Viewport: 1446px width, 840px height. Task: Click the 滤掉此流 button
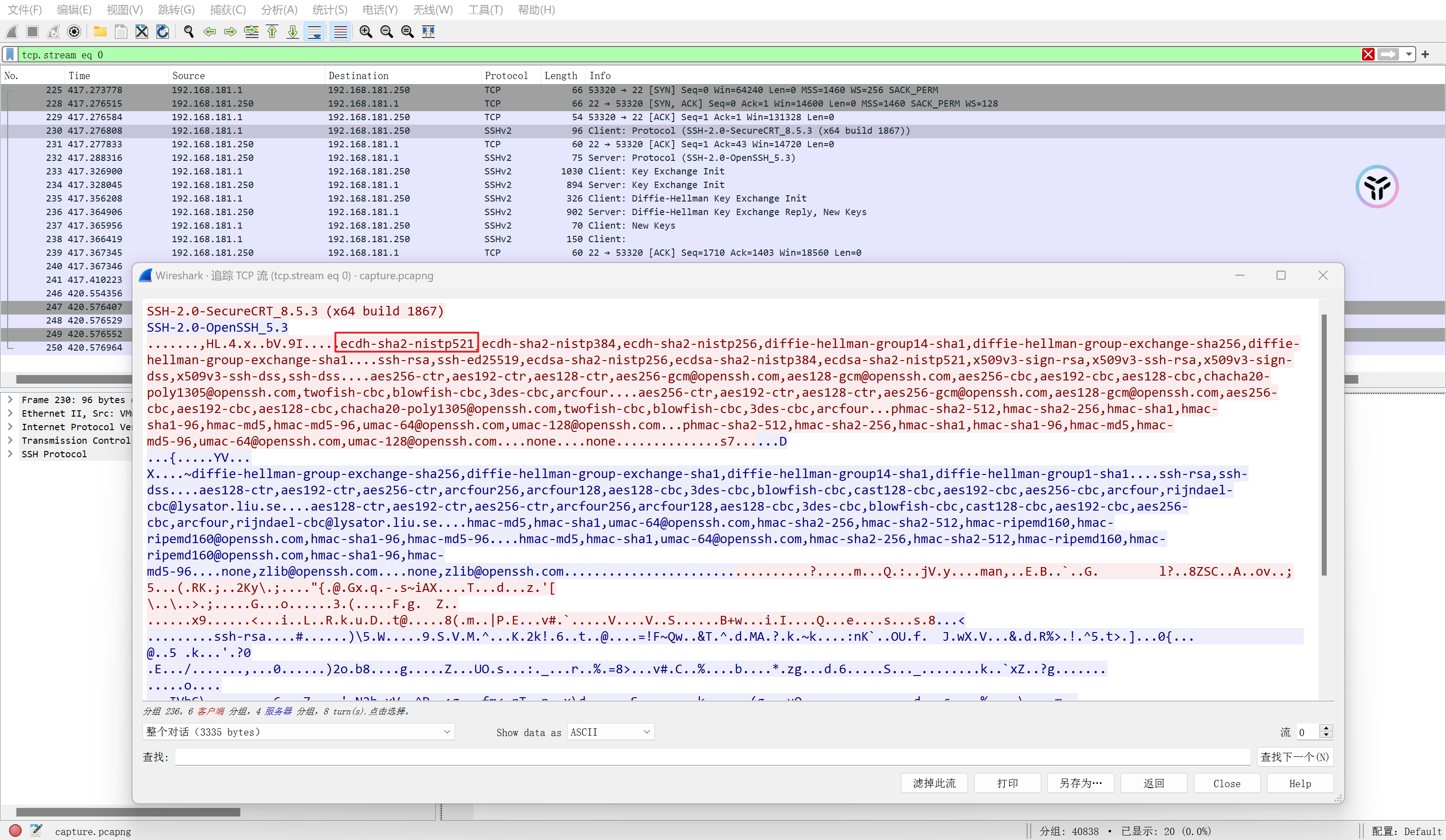[x=934, y=783]
